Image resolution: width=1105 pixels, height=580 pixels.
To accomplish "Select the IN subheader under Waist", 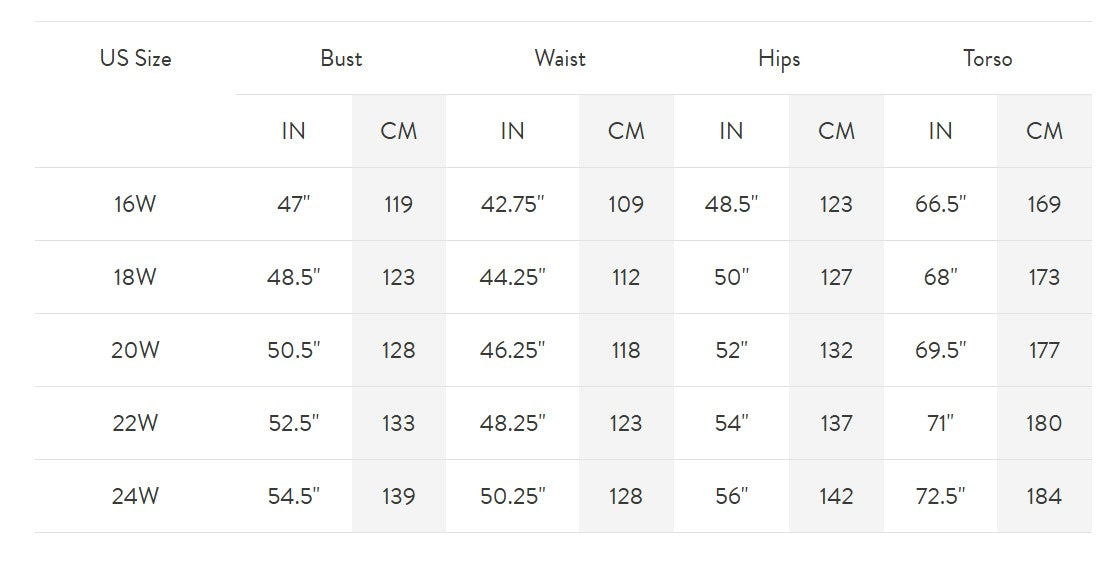I will pos(512,132).
